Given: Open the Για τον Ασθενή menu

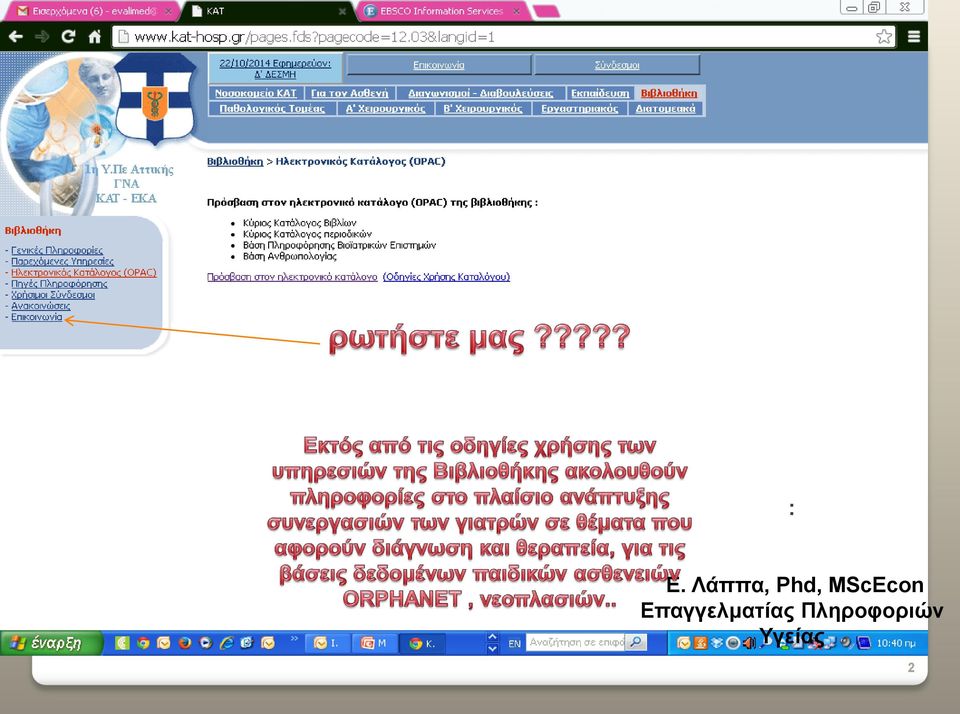Looking at the screenshot, I should coord(350,93).
